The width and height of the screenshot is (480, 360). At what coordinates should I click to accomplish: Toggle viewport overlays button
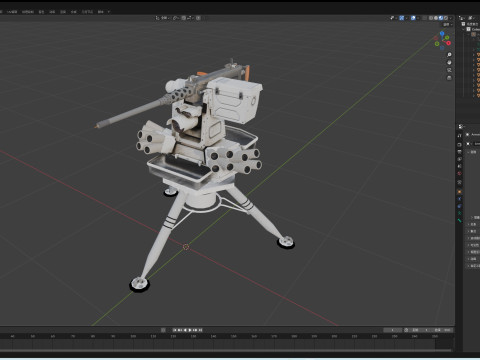coord(413,18)
